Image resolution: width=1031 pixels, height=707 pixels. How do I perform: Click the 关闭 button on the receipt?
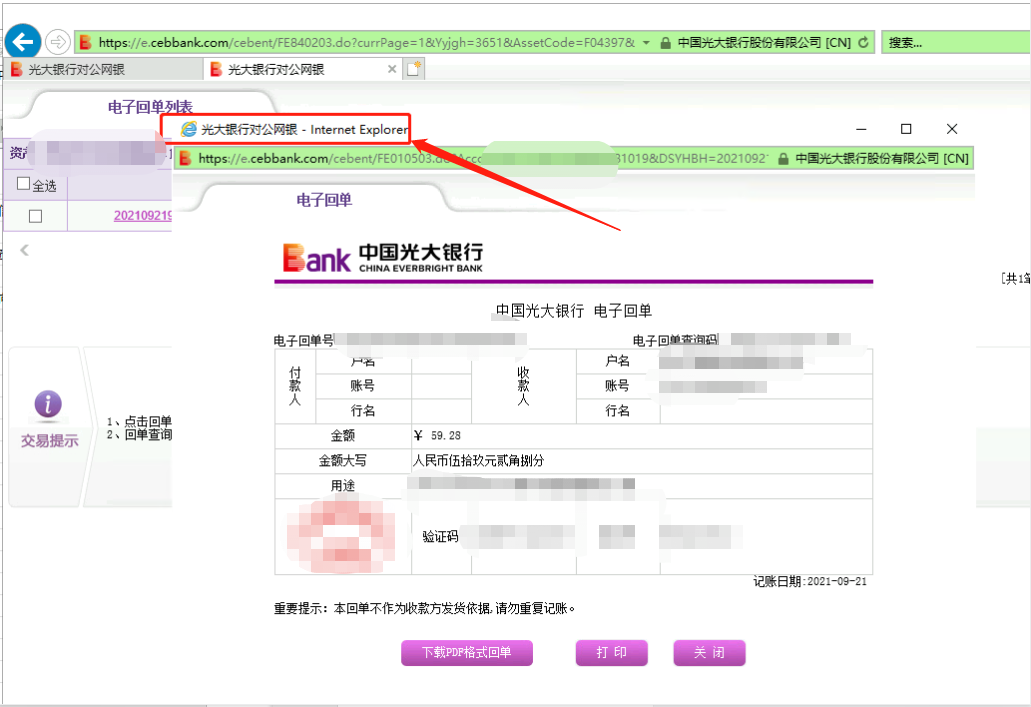coord(709,652)
